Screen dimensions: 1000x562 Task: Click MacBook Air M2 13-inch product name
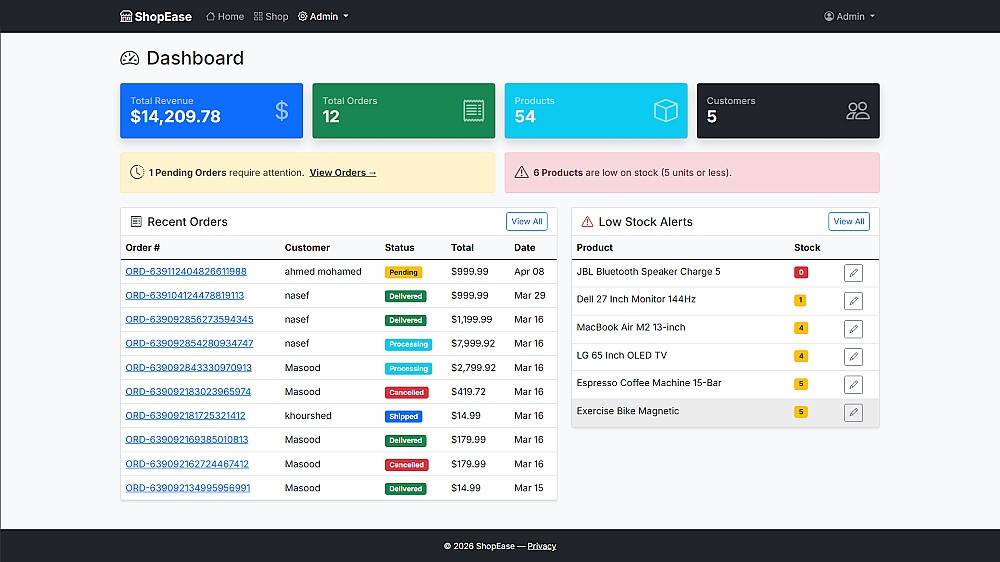pyautogui.click(x=631, y=327)
